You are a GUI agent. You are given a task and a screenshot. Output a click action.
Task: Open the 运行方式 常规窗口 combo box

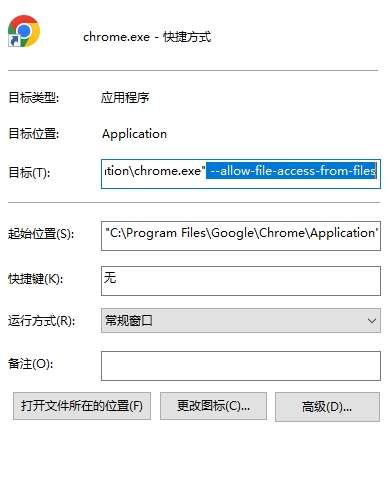point(241,320)
